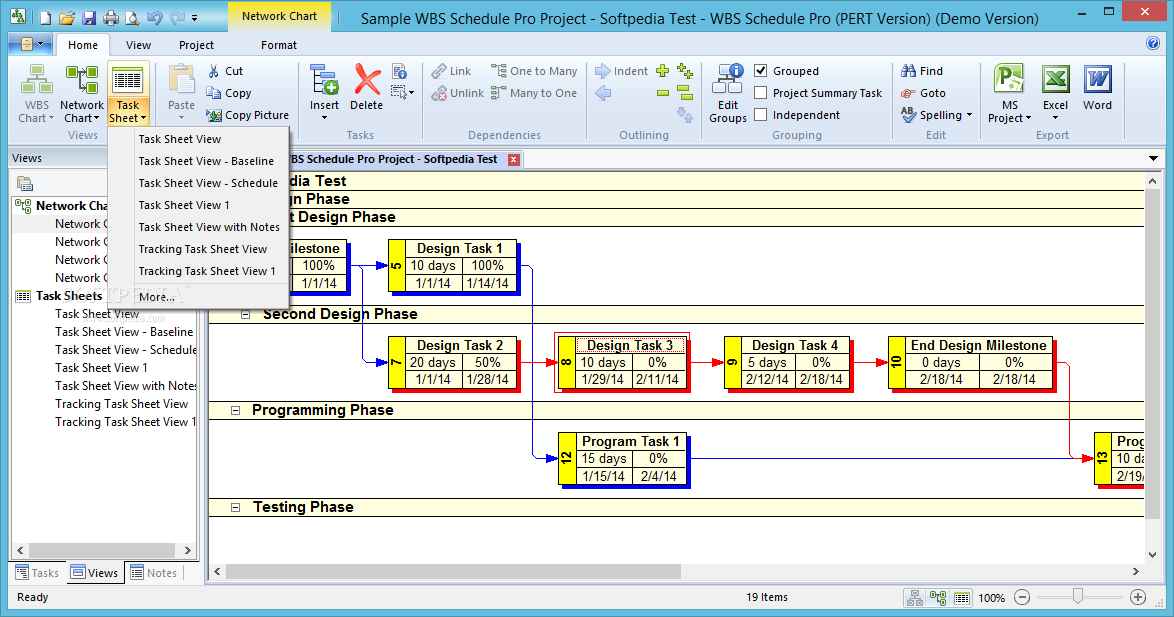Open the application menu button dropdown

(x=30, y=44)
